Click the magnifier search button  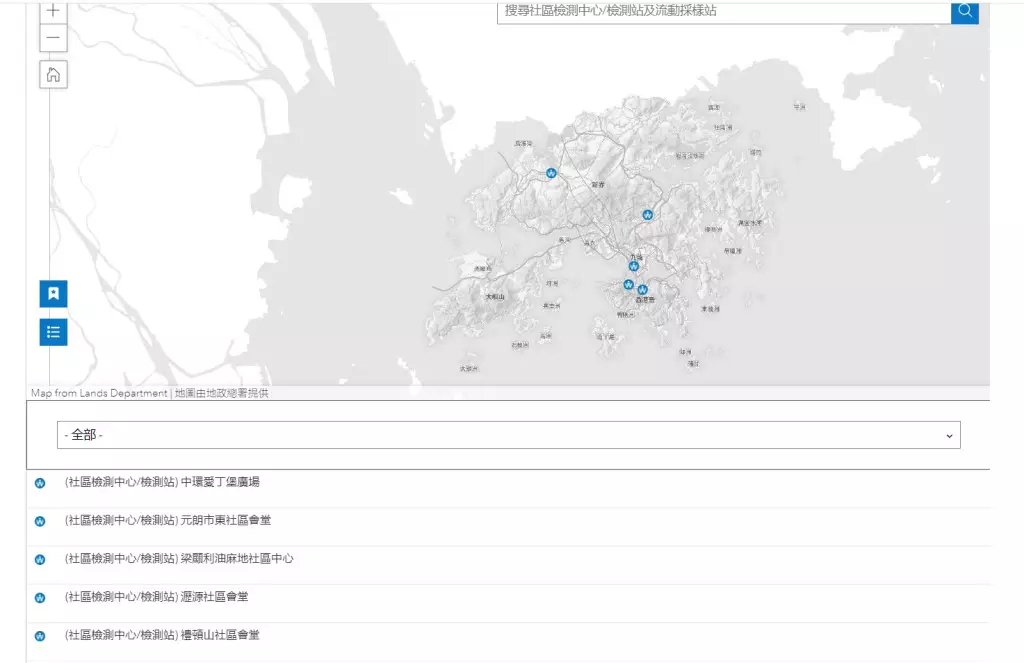tap(965, 11)
